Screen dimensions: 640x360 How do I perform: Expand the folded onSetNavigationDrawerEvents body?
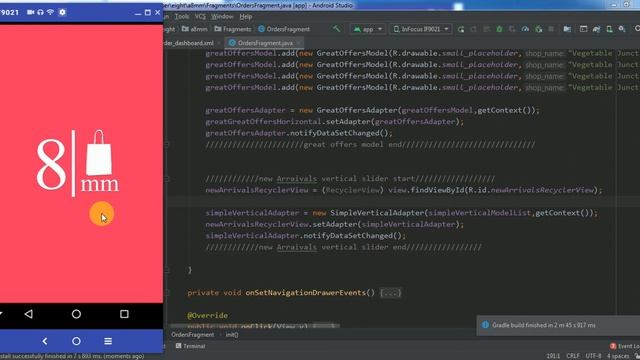click(390, 293)
